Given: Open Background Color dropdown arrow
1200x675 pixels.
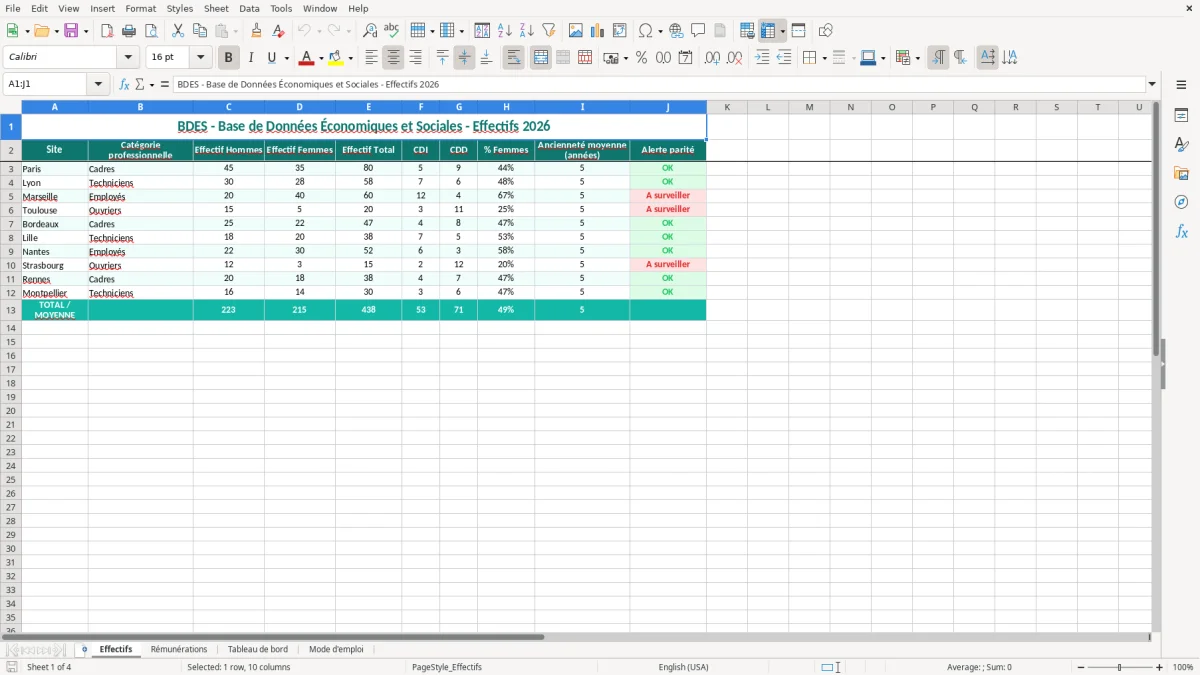Looking at the screenshot, I should click(x=350, y=58).
